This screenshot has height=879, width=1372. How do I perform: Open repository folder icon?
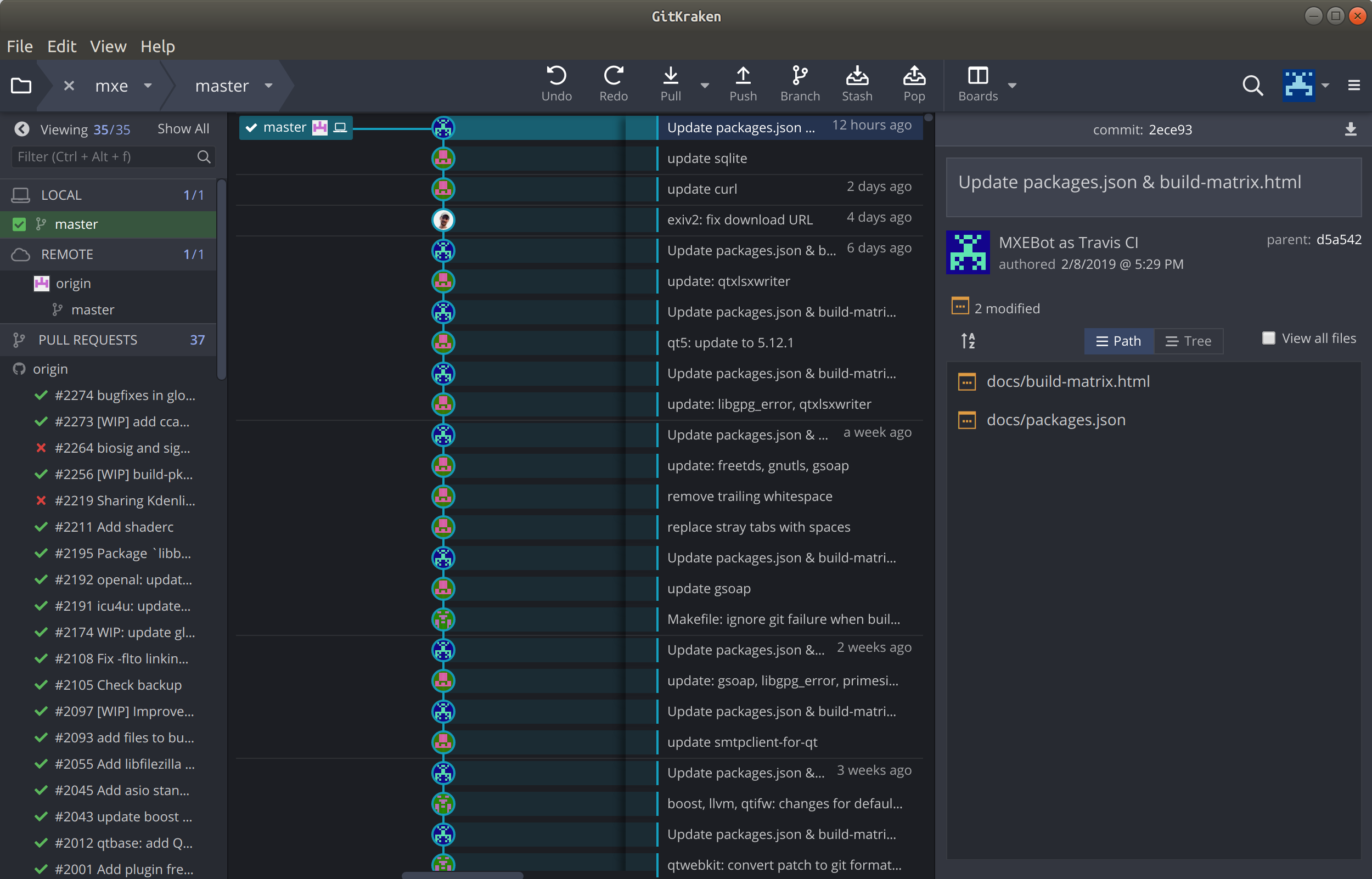click(21, 86)
